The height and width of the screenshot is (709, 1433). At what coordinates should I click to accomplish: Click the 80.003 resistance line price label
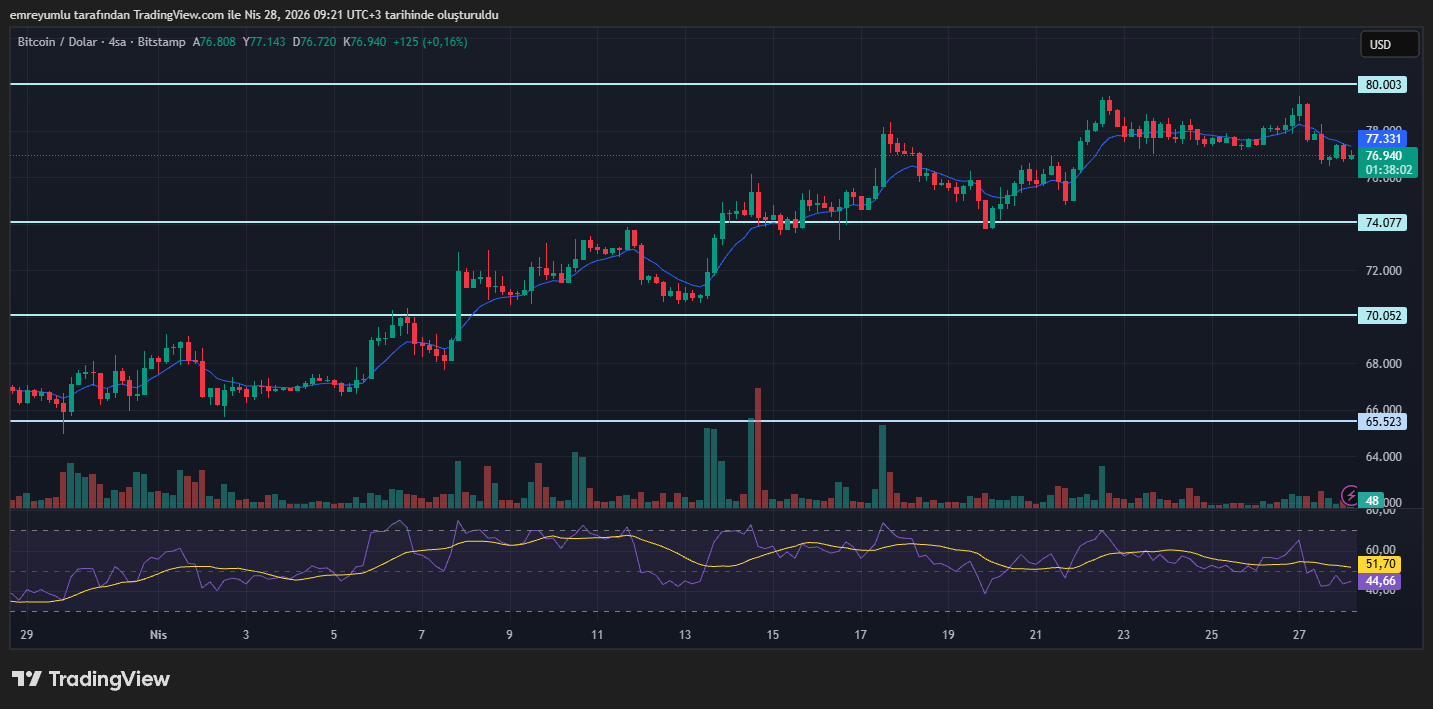click(x=1383, y=85)
